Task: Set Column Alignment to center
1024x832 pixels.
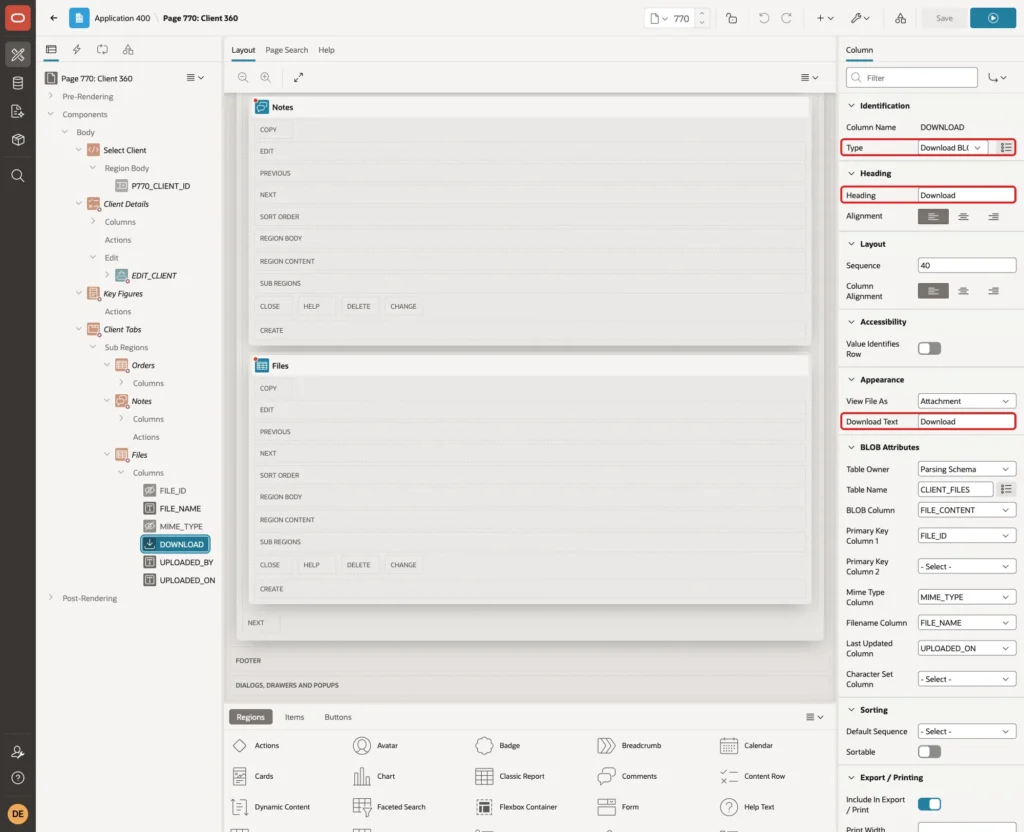Action: click(963, 291)
